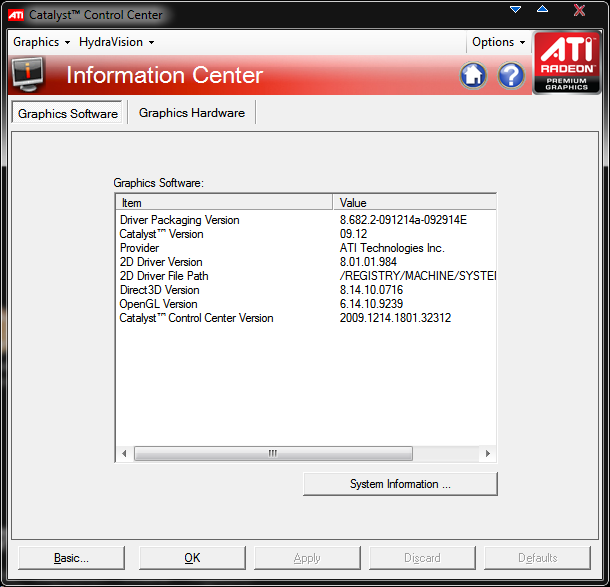610x587 pixels.
Task: Select the Catalyst Control Center Version row
Action: click(x=306, y=318)
